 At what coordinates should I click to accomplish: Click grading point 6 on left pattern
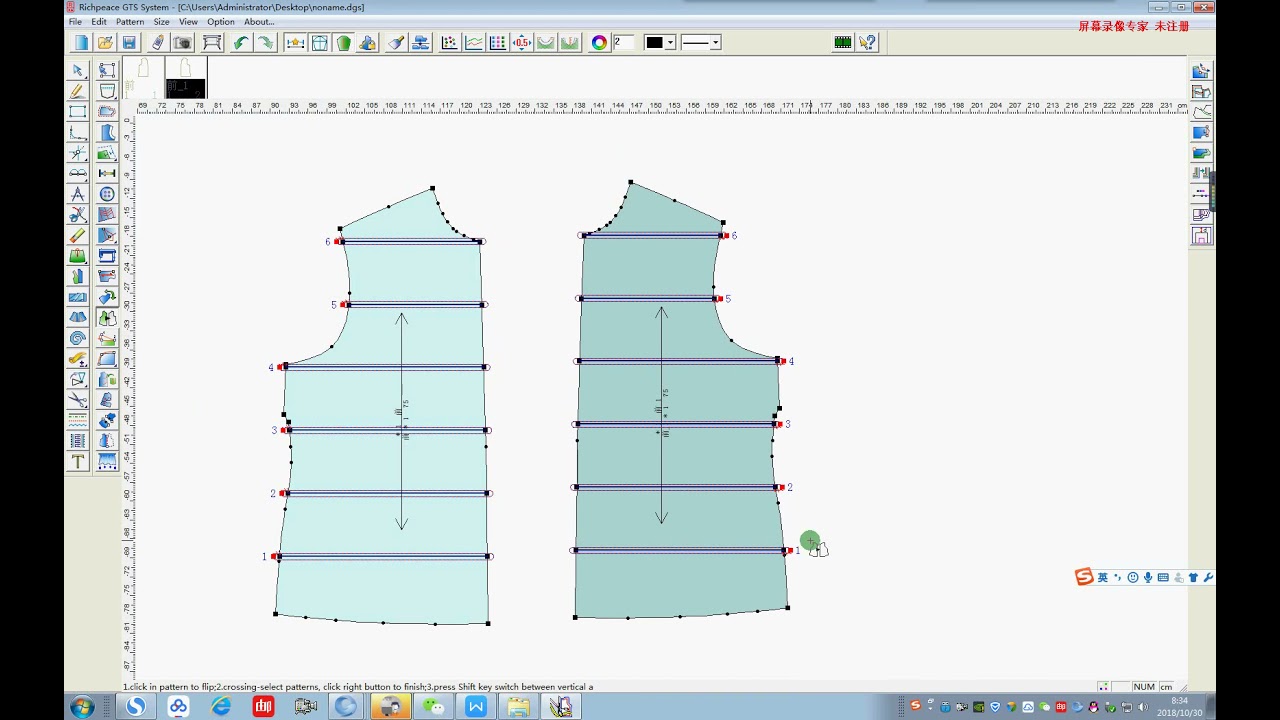pos(337,241)
